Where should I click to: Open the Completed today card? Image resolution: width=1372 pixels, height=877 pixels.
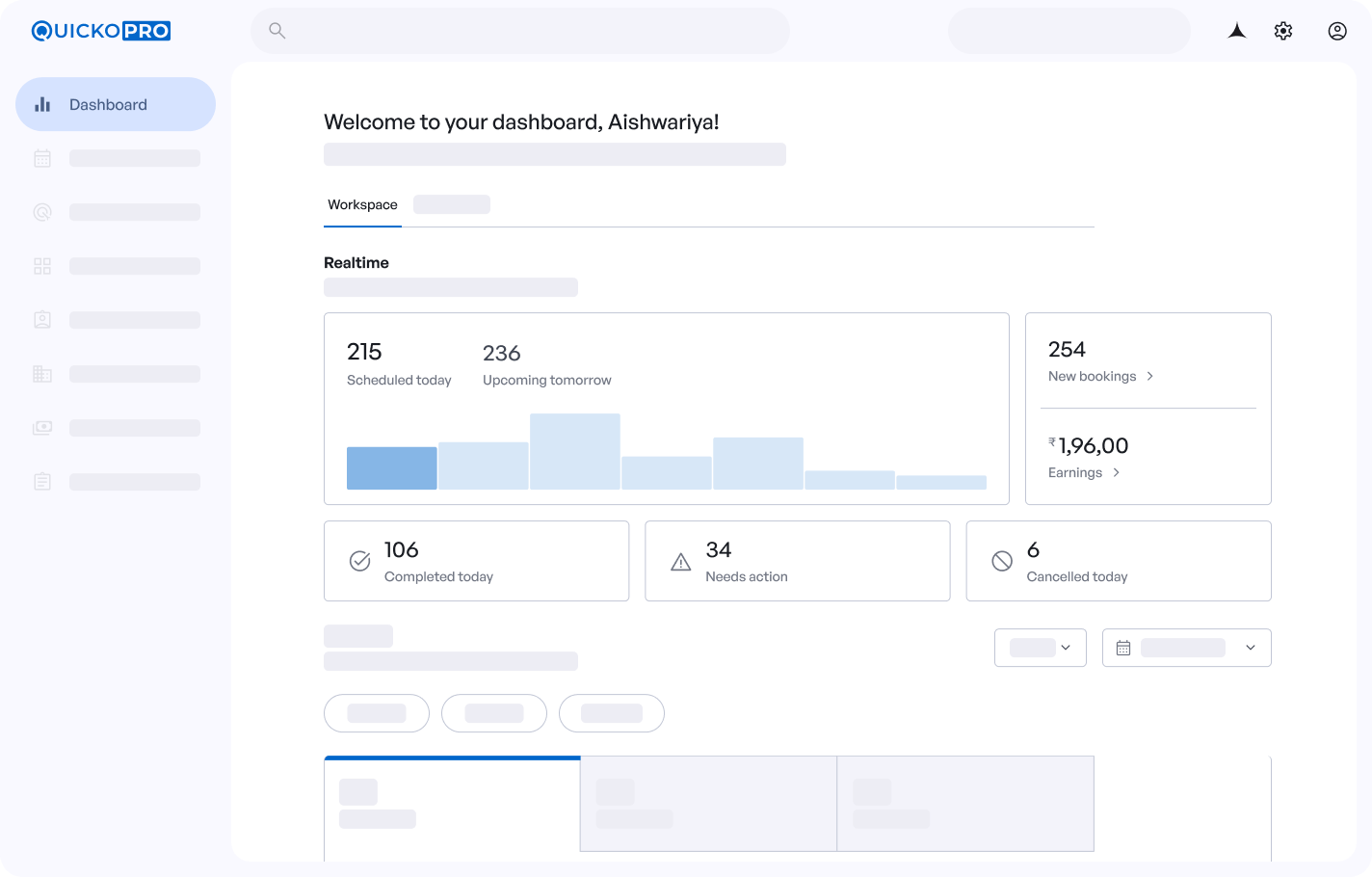pyautogui.click(x=477, y=561)
